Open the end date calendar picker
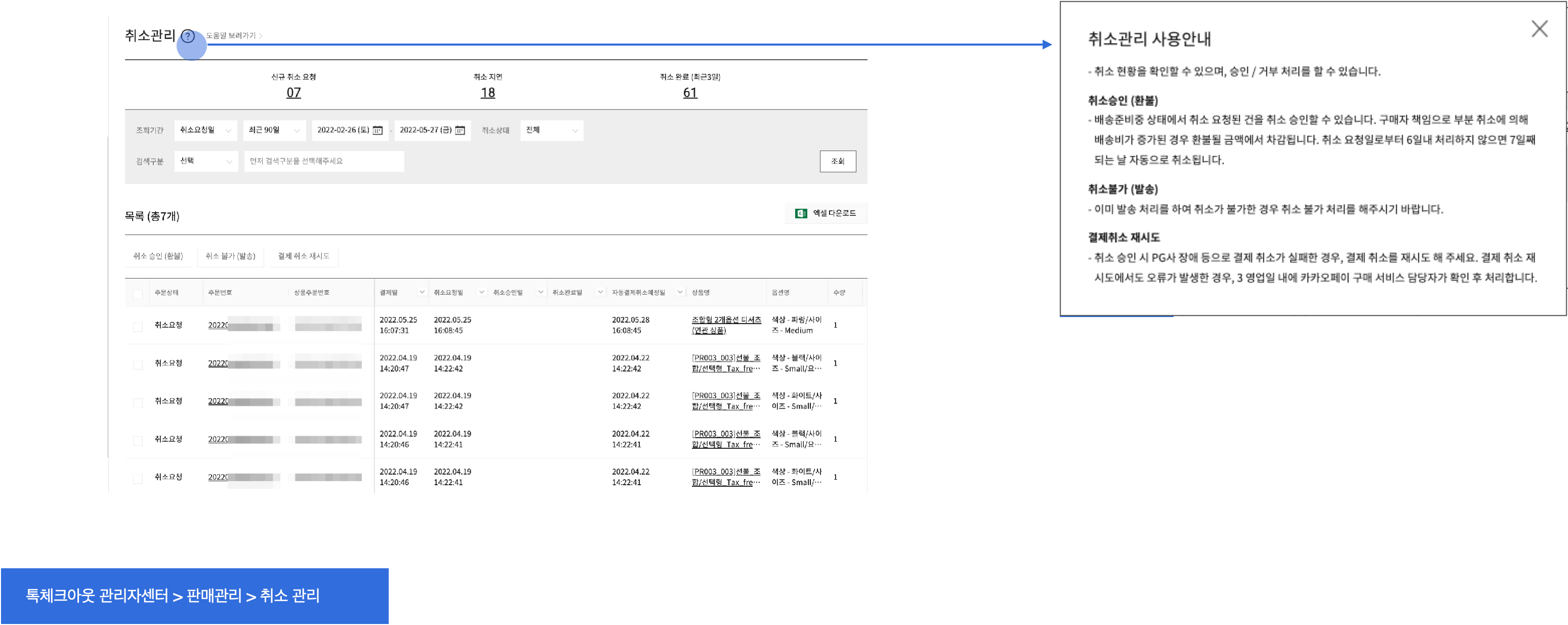1568x625 pixels. click(x=460, y=130)
